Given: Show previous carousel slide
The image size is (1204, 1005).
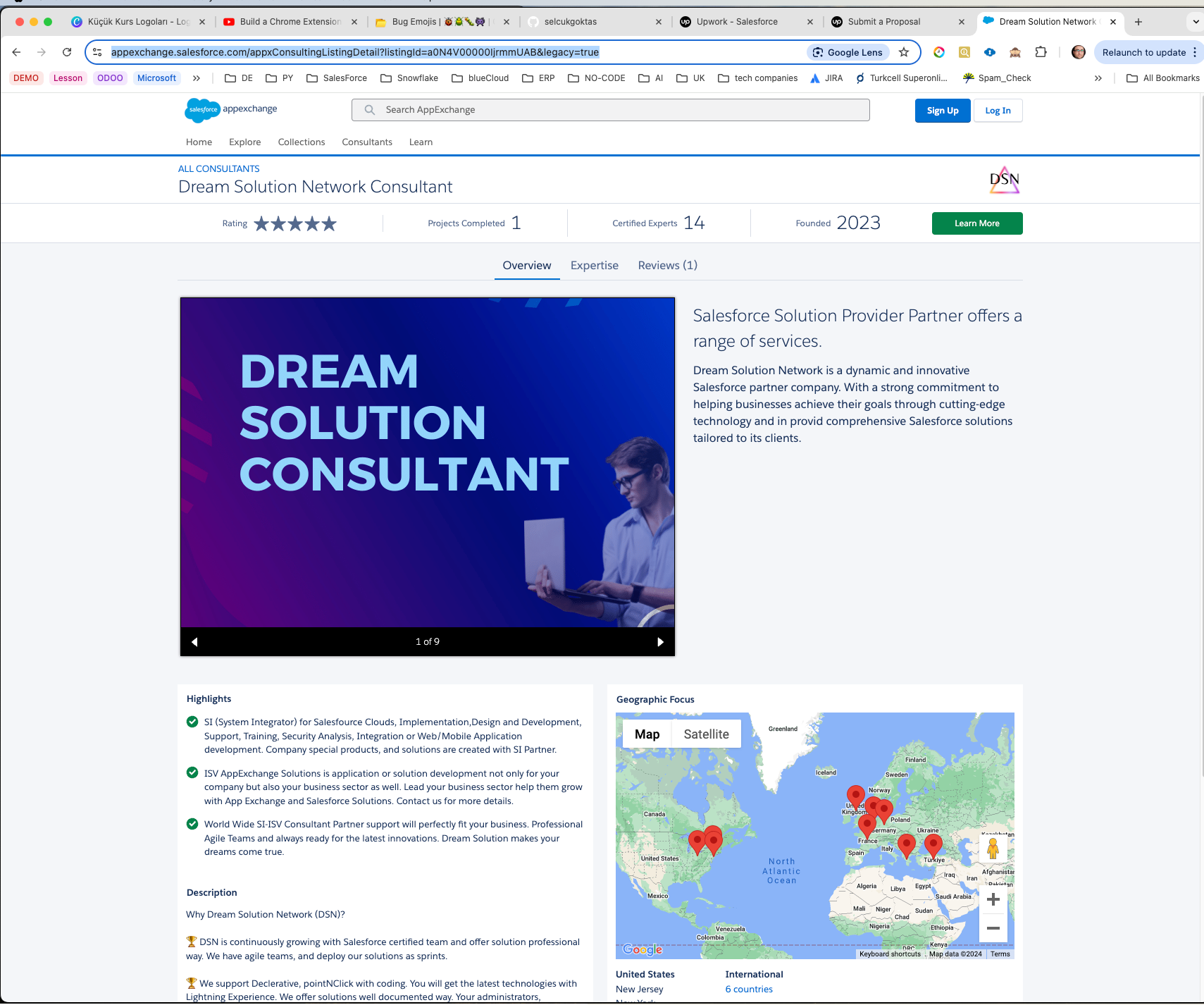Looking at the screenshot, I should [194, 642].
